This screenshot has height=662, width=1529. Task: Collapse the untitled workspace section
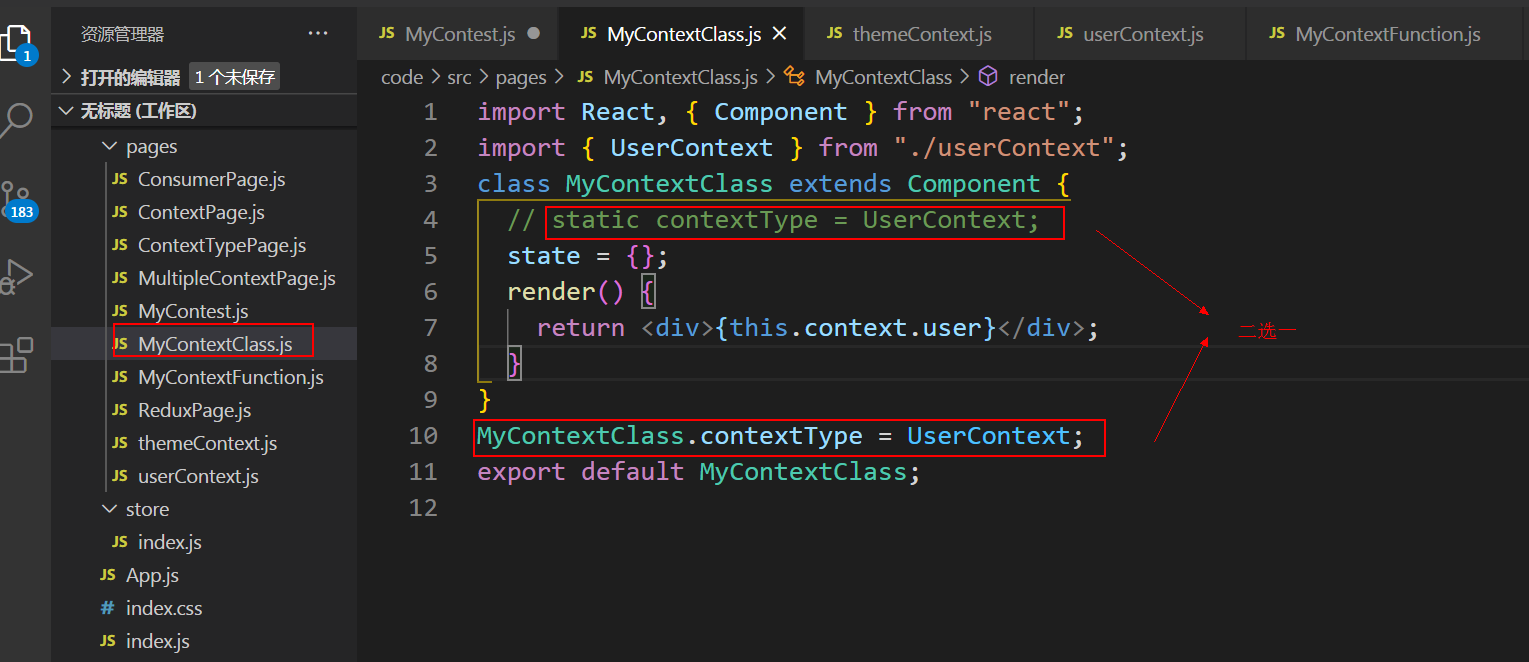[66, 111]
